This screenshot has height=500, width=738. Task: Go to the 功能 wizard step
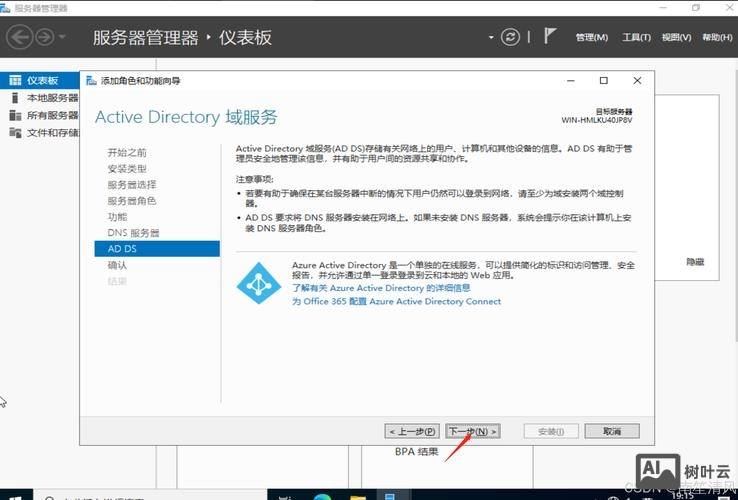[x=117, y=217]
